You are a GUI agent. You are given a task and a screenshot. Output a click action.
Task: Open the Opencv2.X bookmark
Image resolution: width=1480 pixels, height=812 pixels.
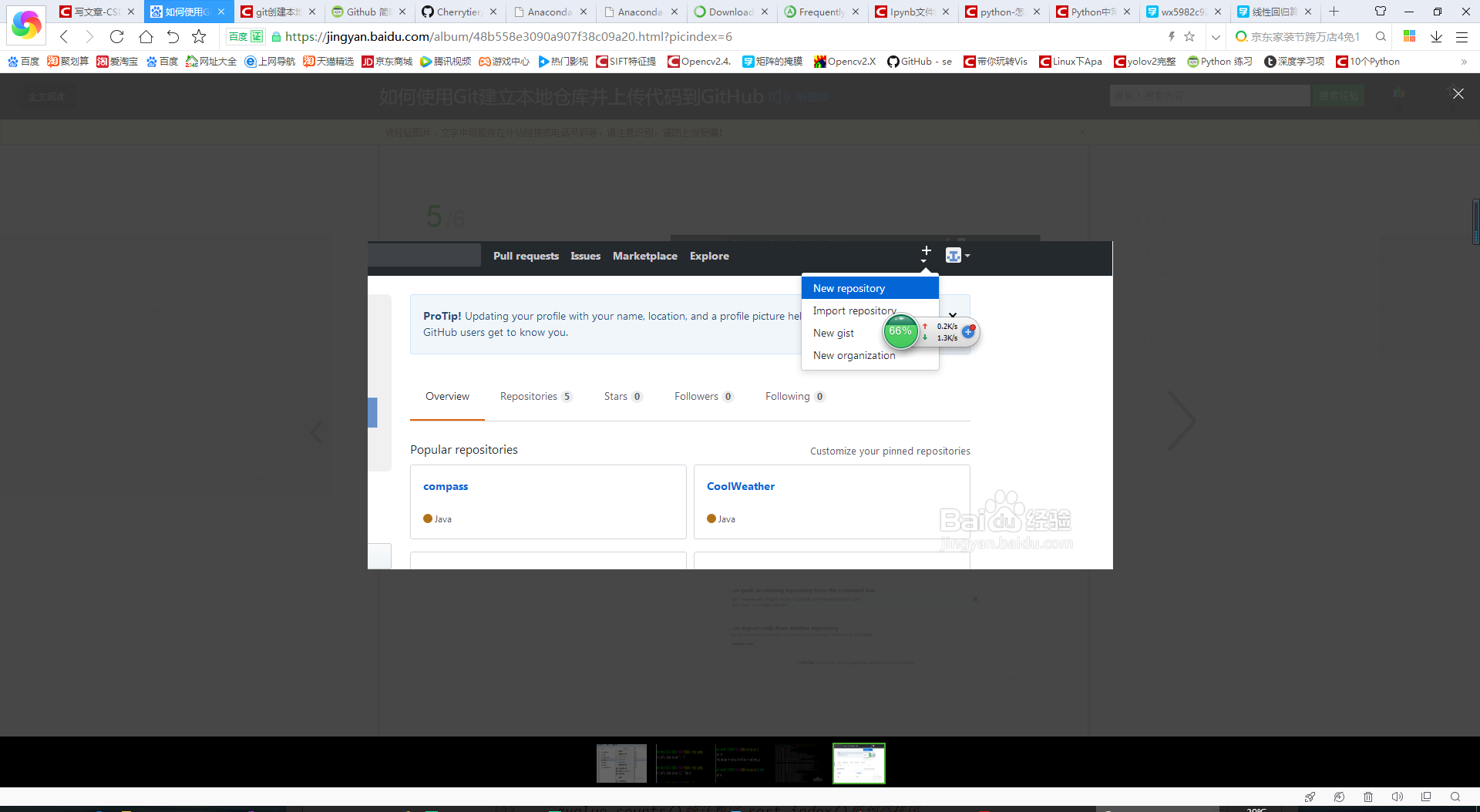pos(845,62)
